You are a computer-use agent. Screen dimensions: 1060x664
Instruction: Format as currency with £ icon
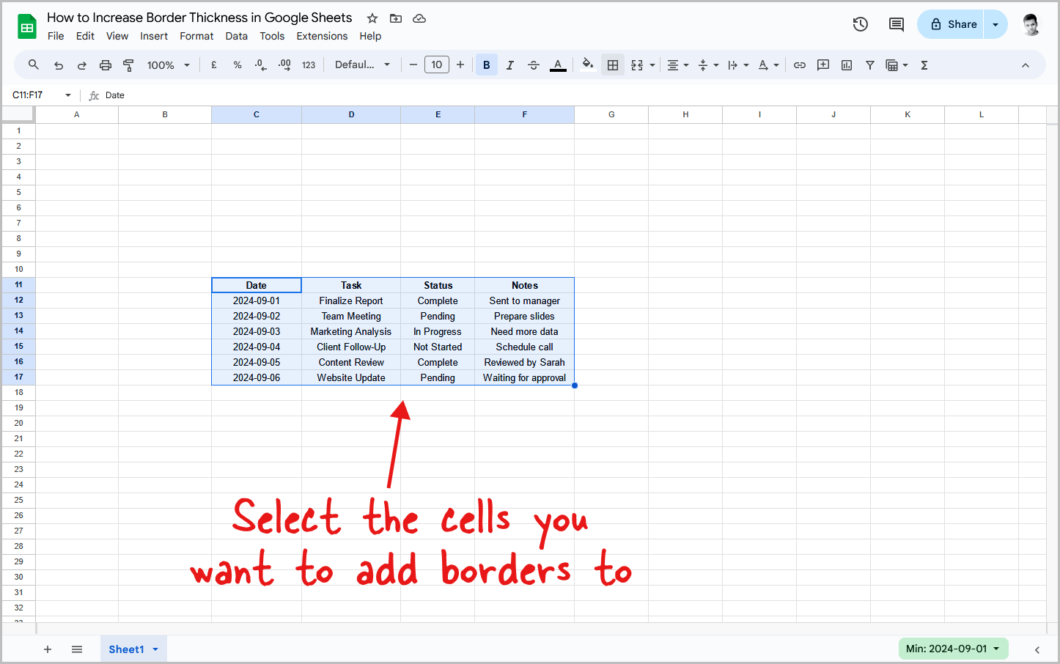tap(214, 65)
